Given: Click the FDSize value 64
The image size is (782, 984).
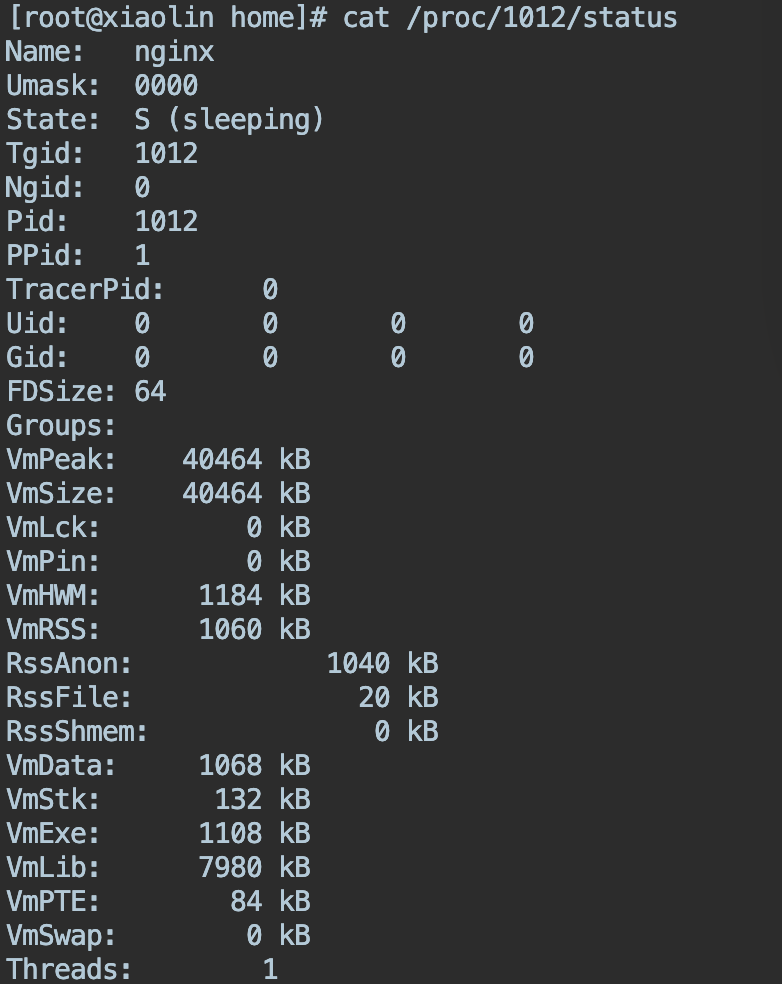Looking at the screenshot, I should tap(150, 391).
